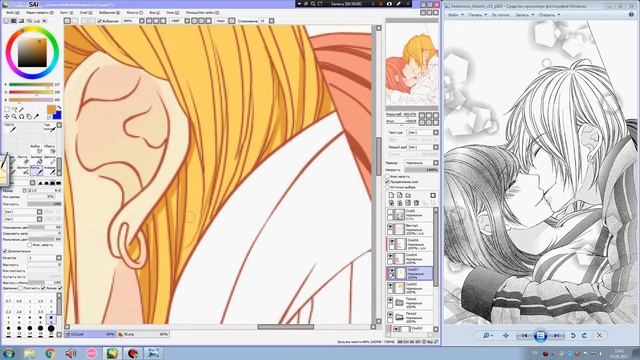Click the canvas horizontal scrollbar thumb

coord(286,327)
